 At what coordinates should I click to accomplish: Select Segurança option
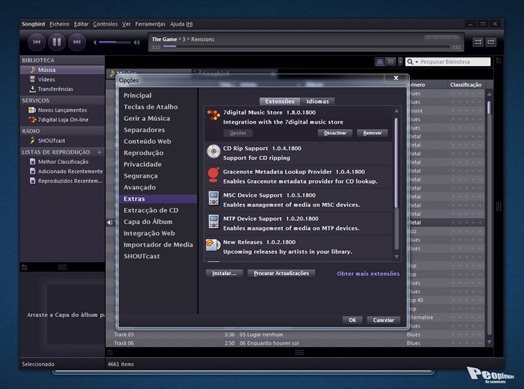click(x=140, y=176)
